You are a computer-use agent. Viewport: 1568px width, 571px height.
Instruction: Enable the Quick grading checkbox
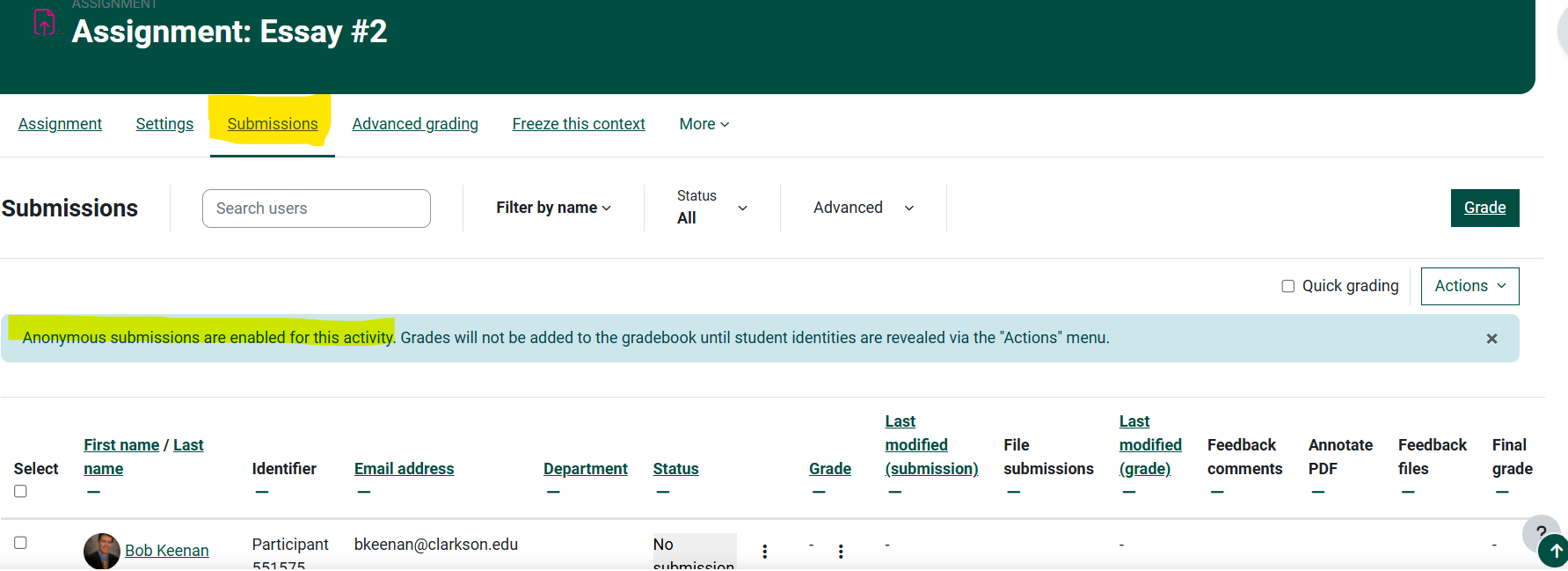(x=1288, y=286)
